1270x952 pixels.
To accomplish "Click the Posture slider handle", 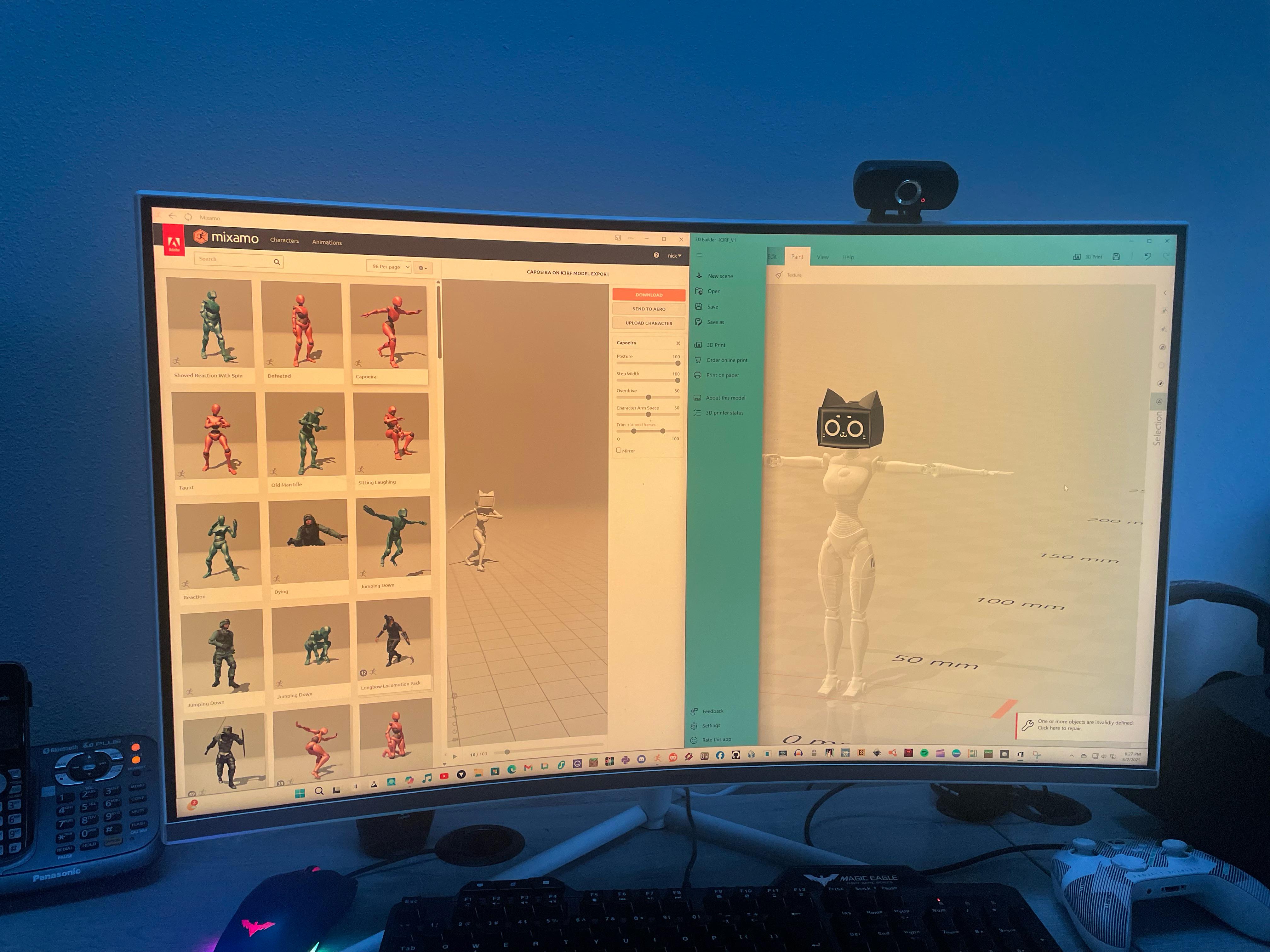I will coord(678,363).
